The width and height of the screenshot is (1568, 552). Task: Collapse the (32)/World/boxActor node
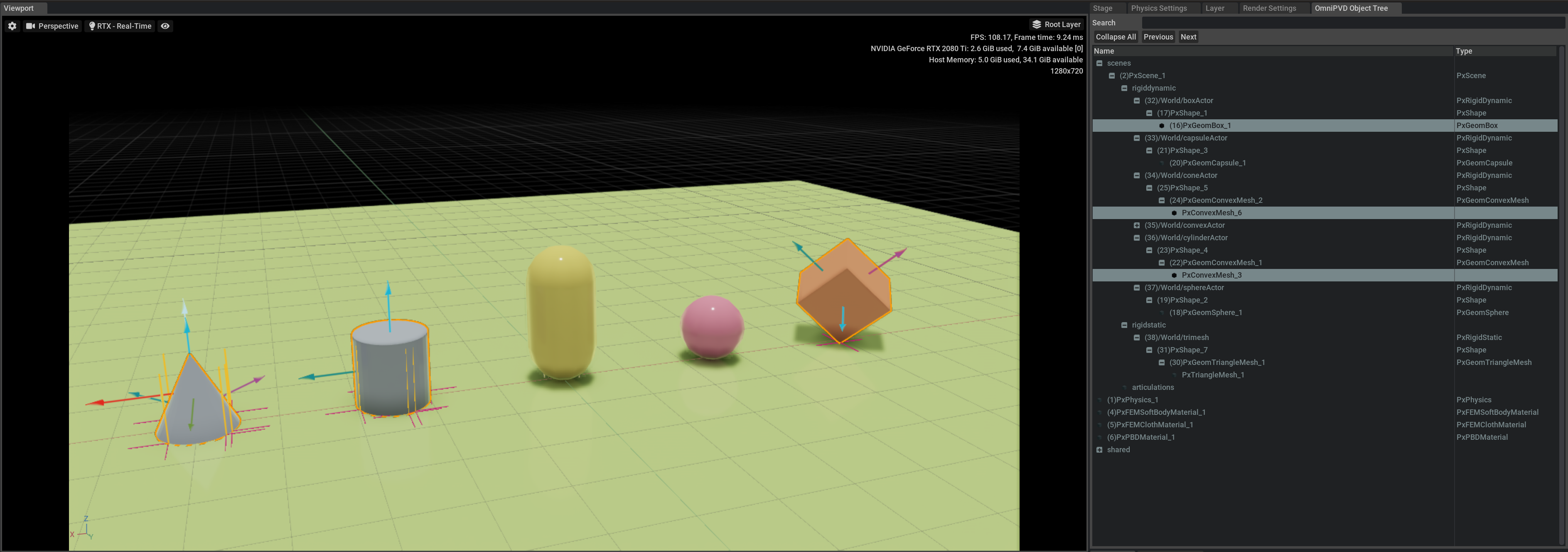[1136, 101]
